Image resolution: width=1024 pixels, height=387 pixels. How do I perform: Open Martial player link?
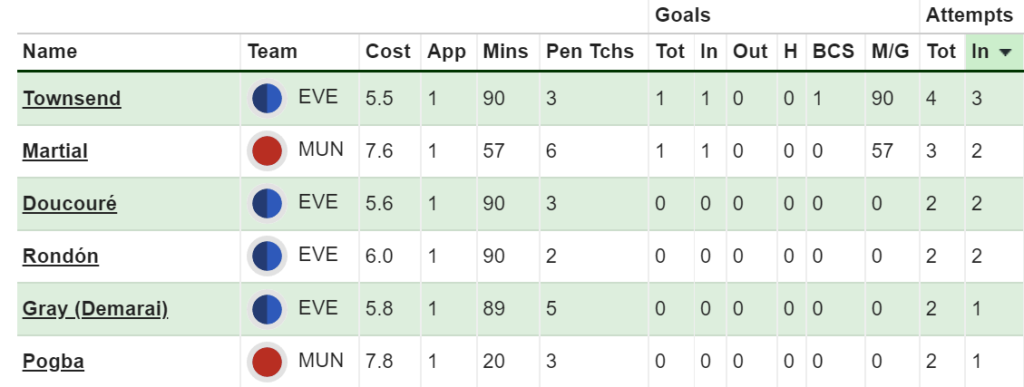pyautogui.click(x=55, y=151)
